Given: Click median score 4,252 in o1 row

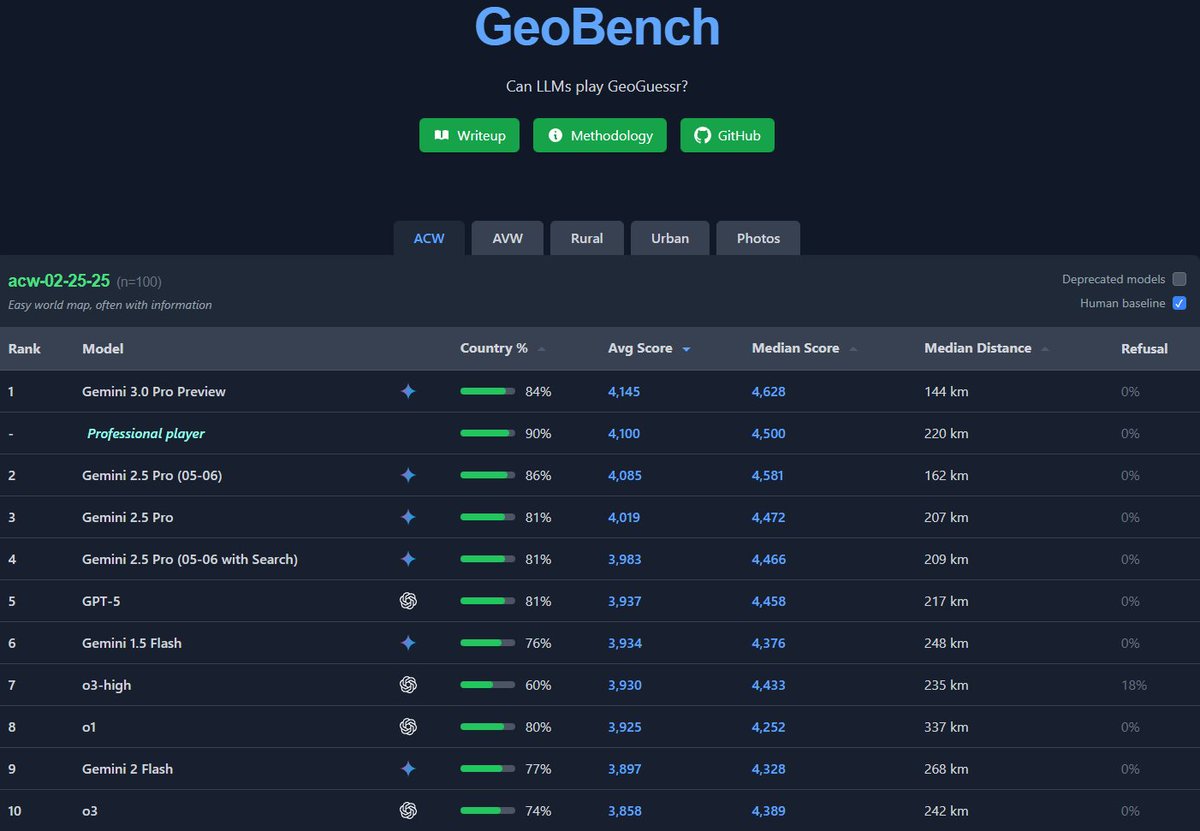Looking at the screenshot, I should click(x=769, y=727).
